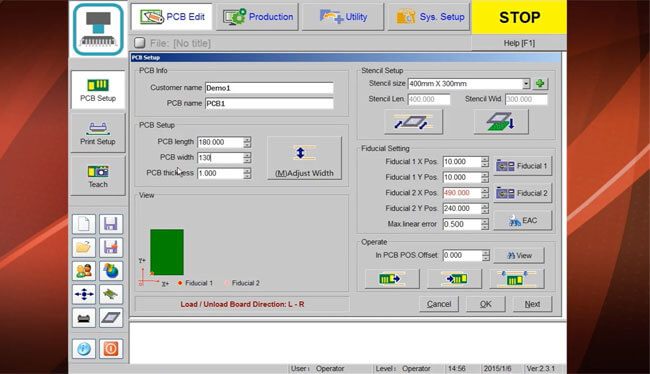Click the users icon in sidebar
650x374 pixels.
(x=84, y=271)
